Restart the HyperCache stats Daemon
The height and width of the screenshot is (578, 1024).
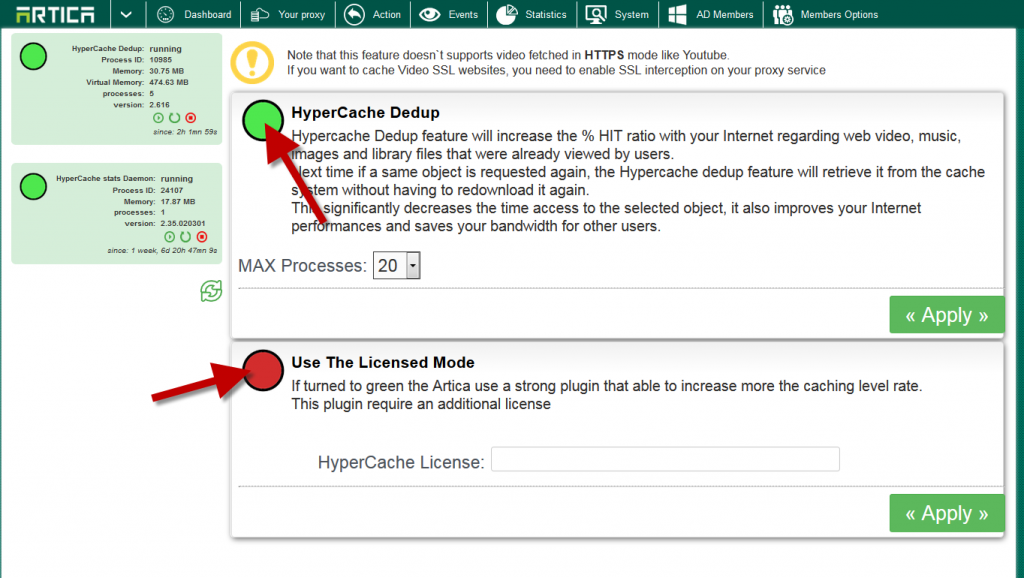[x=185, y=237]
